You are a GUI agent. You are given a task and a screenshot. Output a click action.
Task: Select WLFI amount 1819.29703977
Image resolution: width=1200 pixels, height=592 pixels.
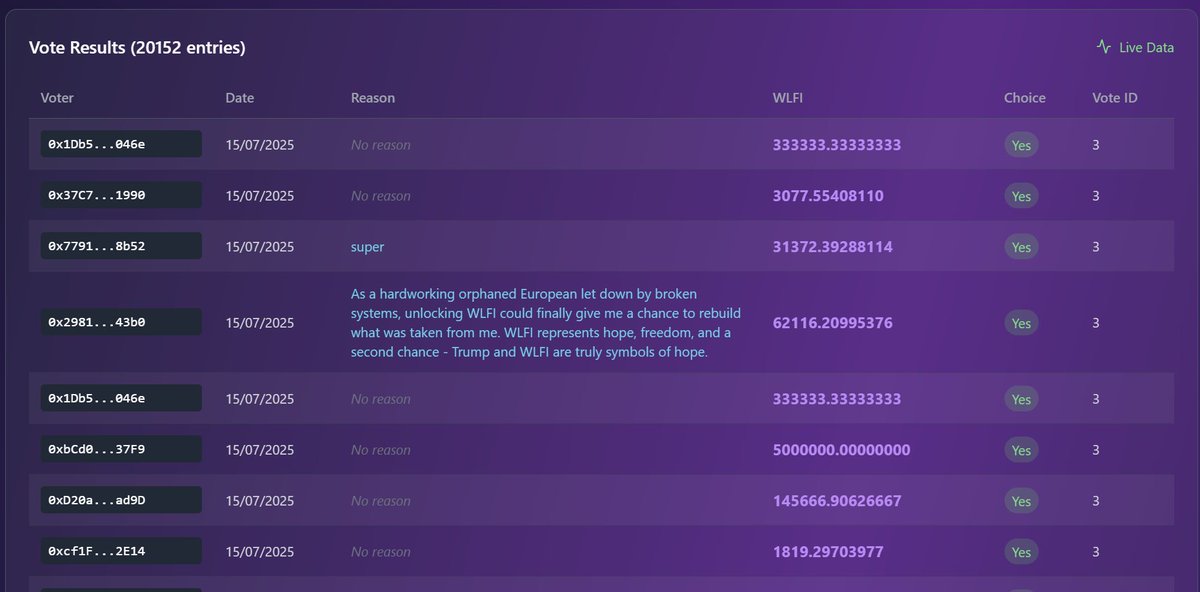click(x=828, y=552)
